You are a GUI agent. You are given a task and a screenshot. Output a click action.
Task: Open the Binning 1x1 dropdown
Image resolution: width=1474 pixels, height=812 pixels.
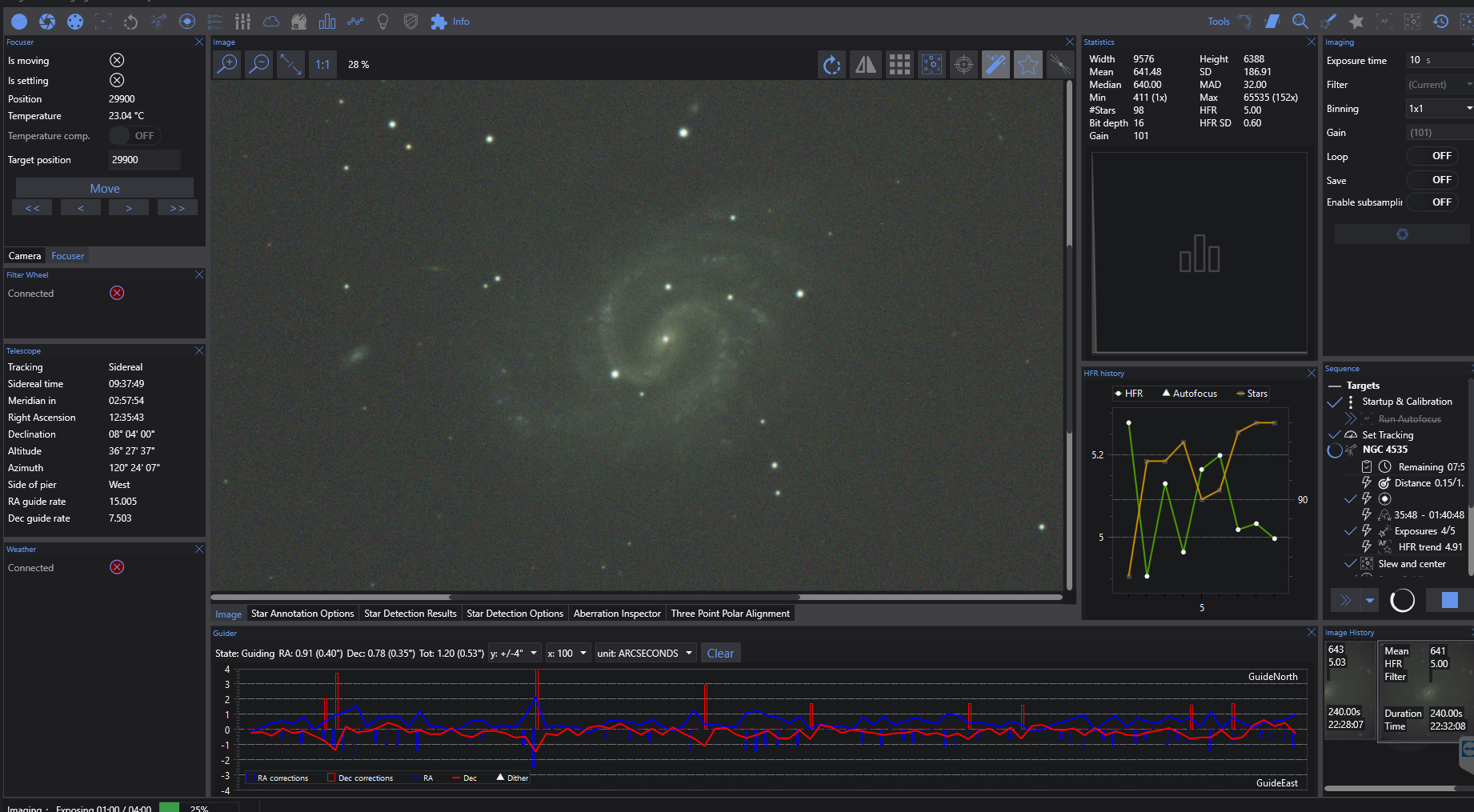tap(1439, 109)
